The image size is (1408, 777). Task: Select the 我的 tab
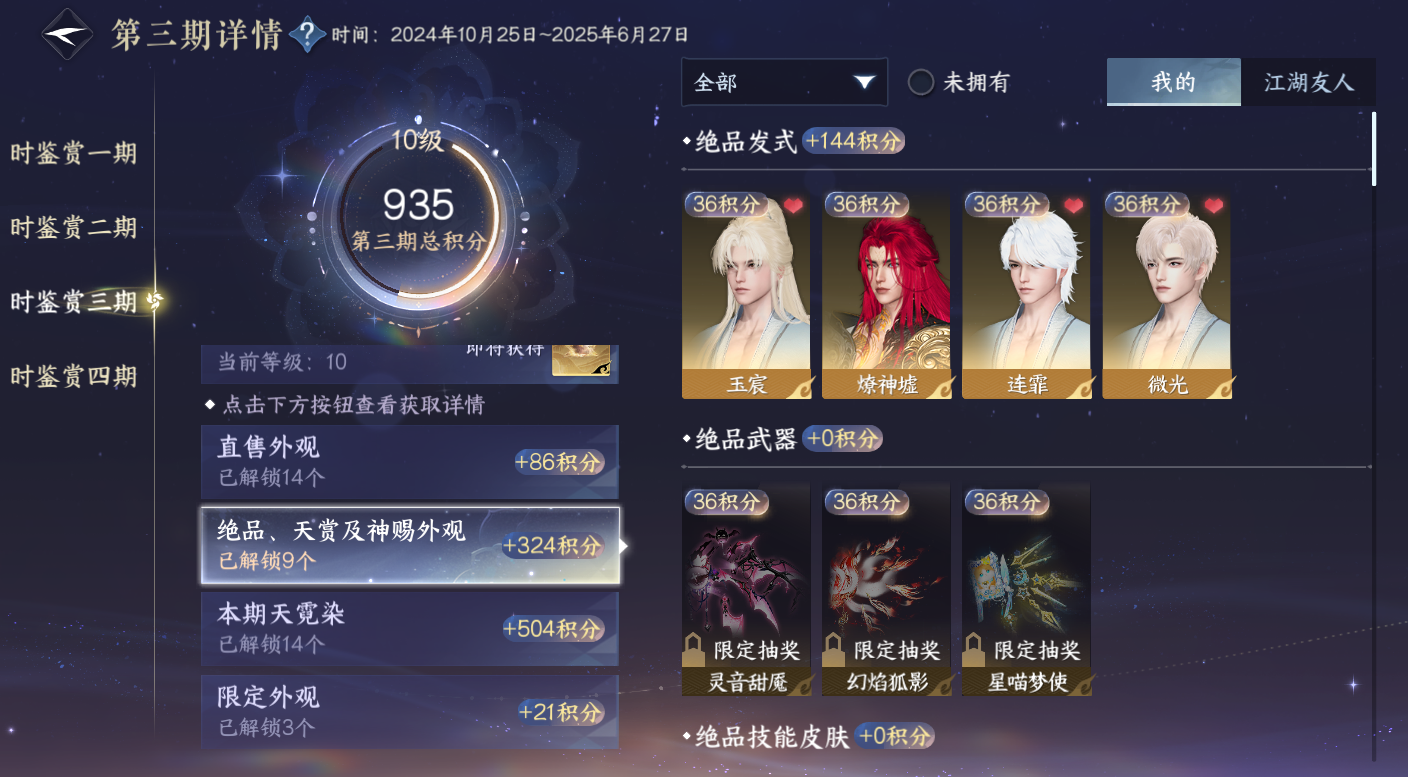(x=1174, y=82)
